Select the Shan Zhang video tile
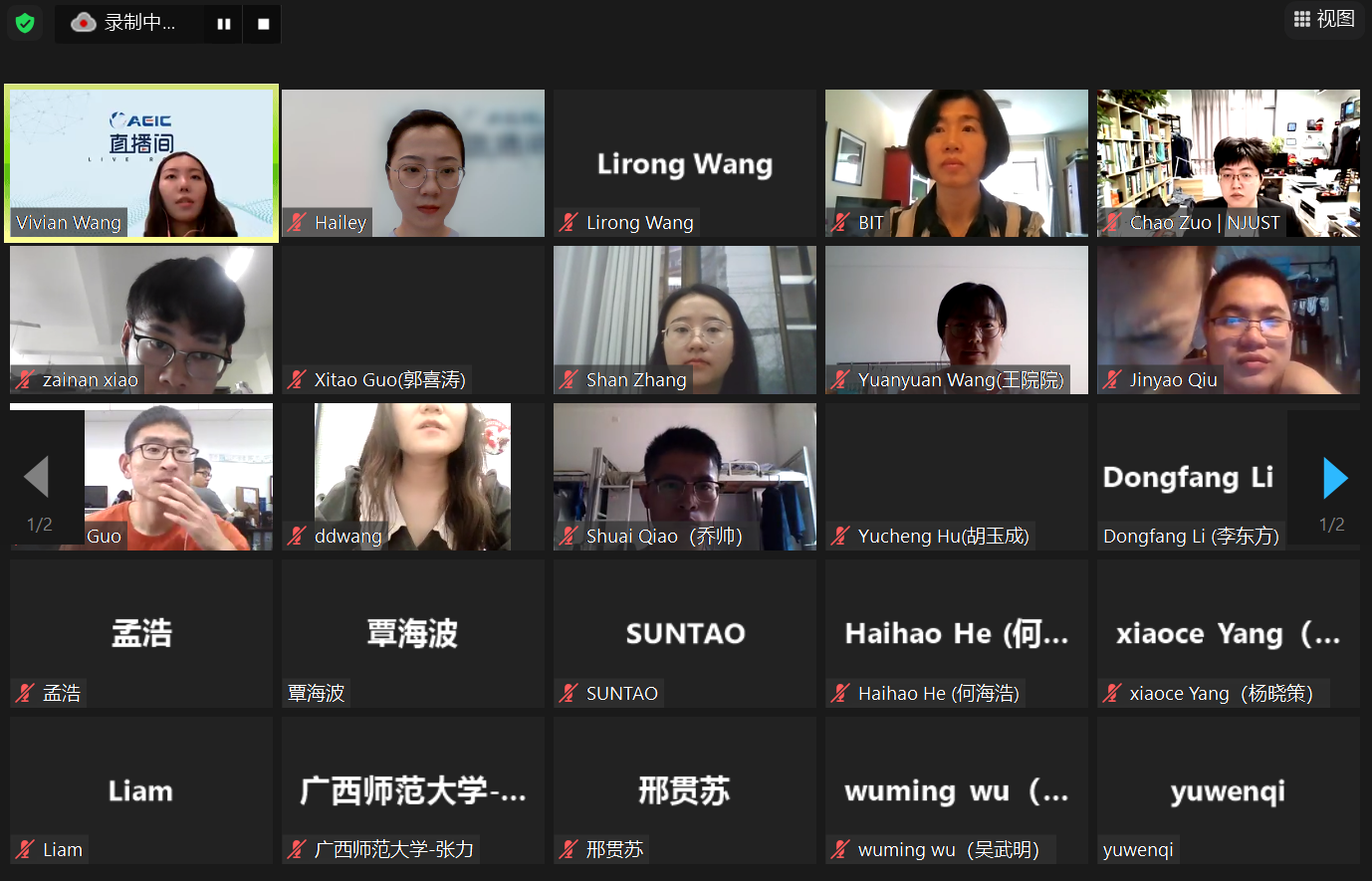 coord(685,320)
